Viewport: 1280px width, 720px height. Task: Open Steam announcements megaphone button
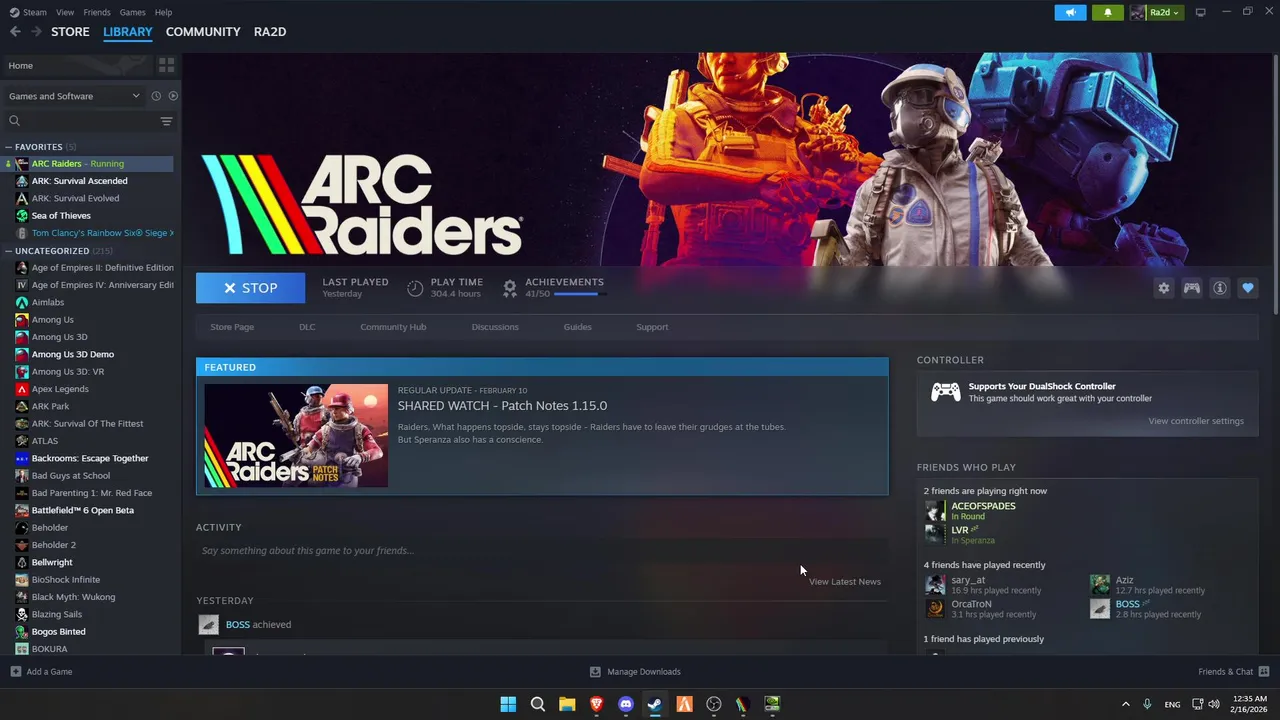pyautogui.click(x=1070, y=12)
